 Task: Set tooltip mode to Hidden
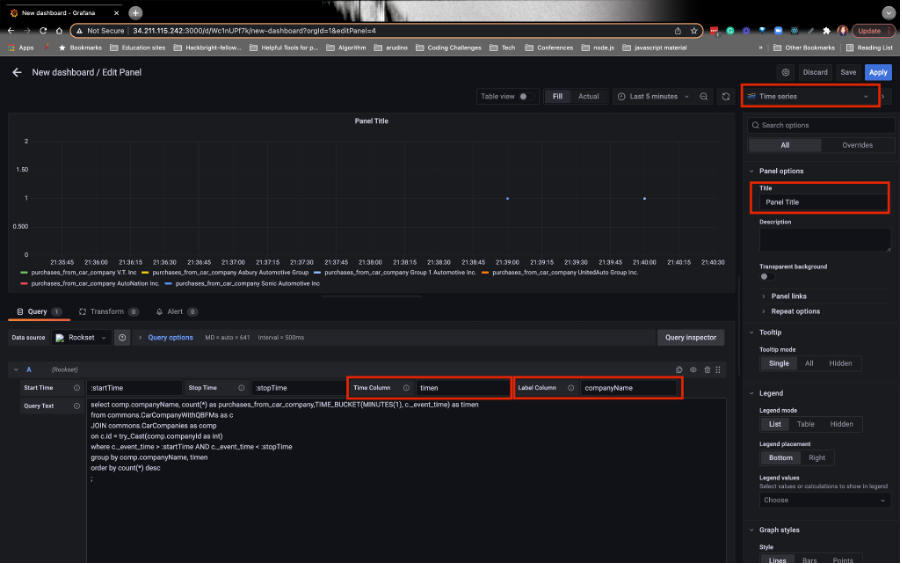840,364
